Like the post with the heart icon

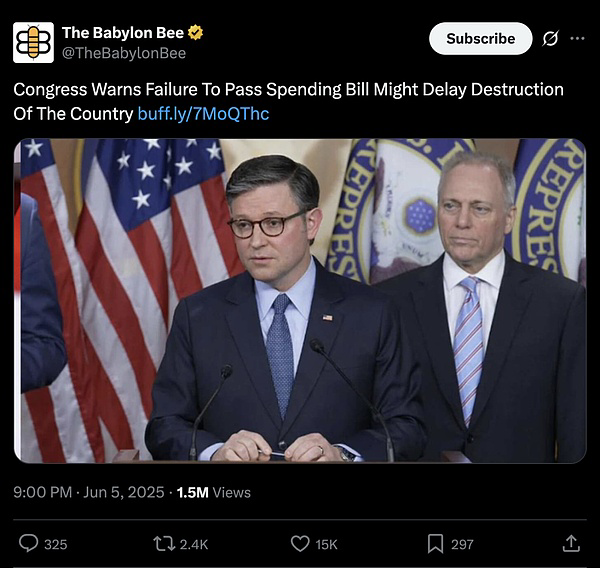(300, 544)
